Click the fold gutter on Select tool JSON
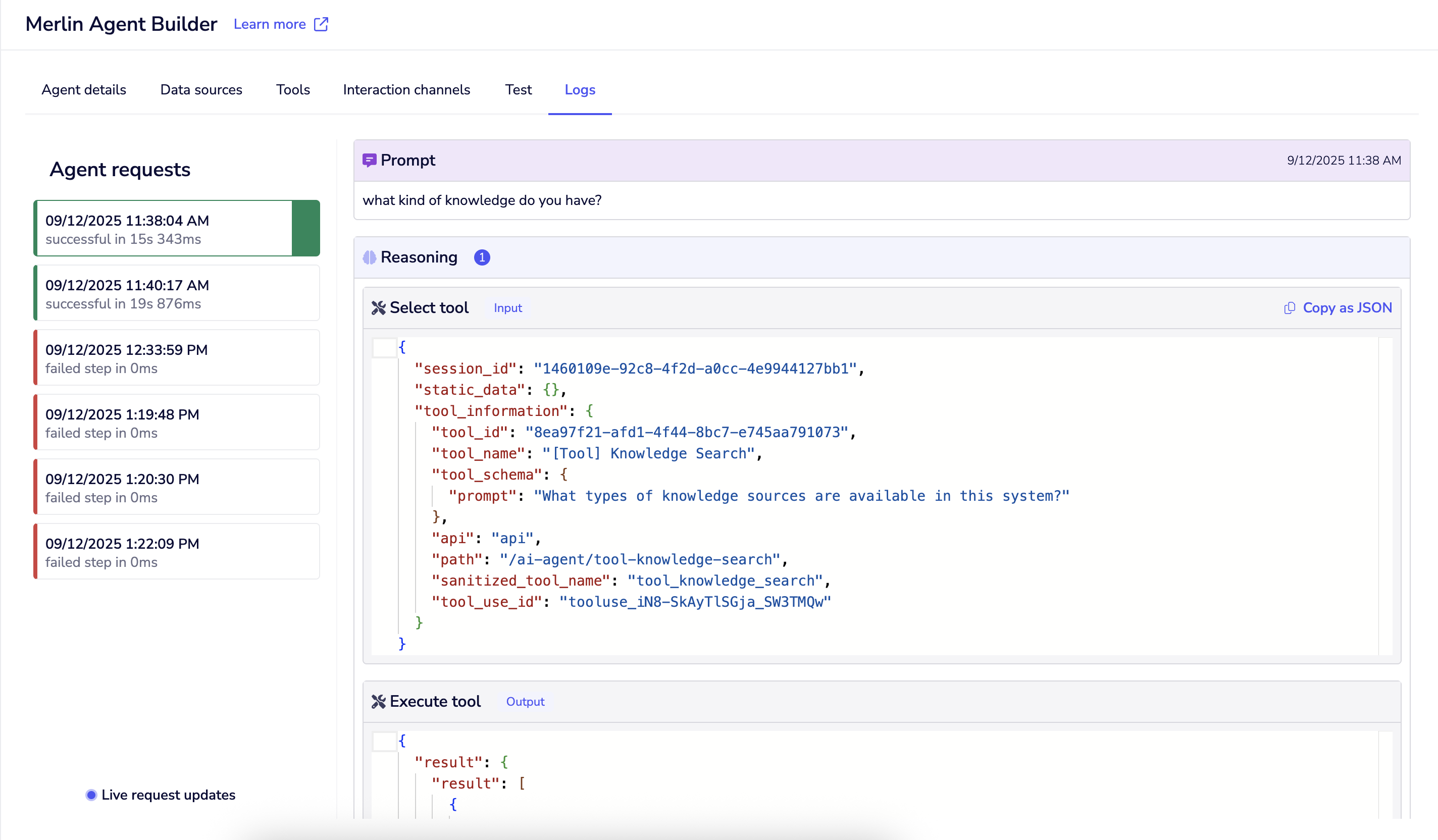 tap(384, 347)
